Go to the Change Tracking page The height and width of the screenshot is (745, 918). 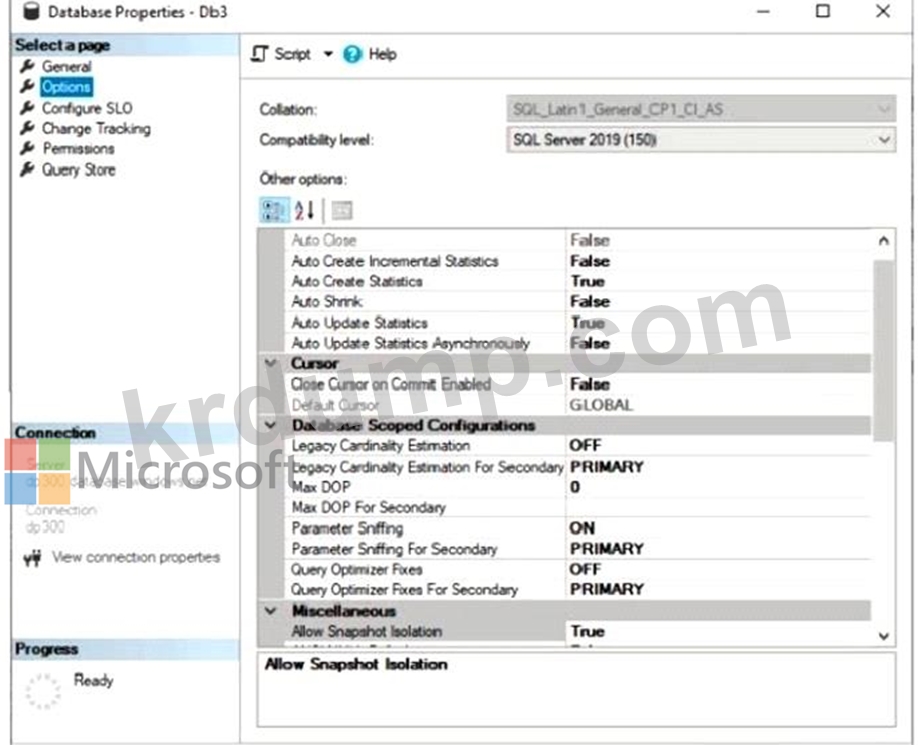pos(95,129)
